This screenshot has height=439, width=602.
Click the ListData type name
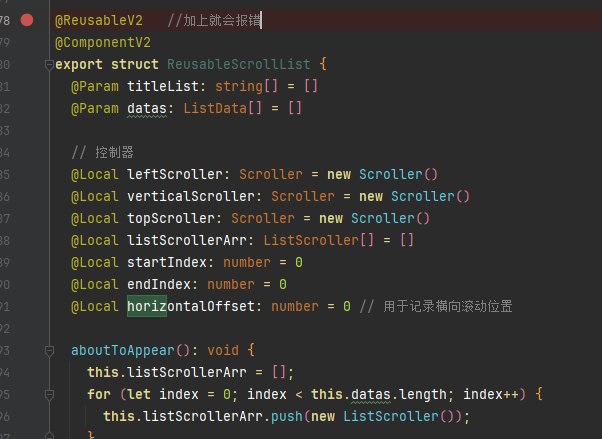[x=215, y=109]
